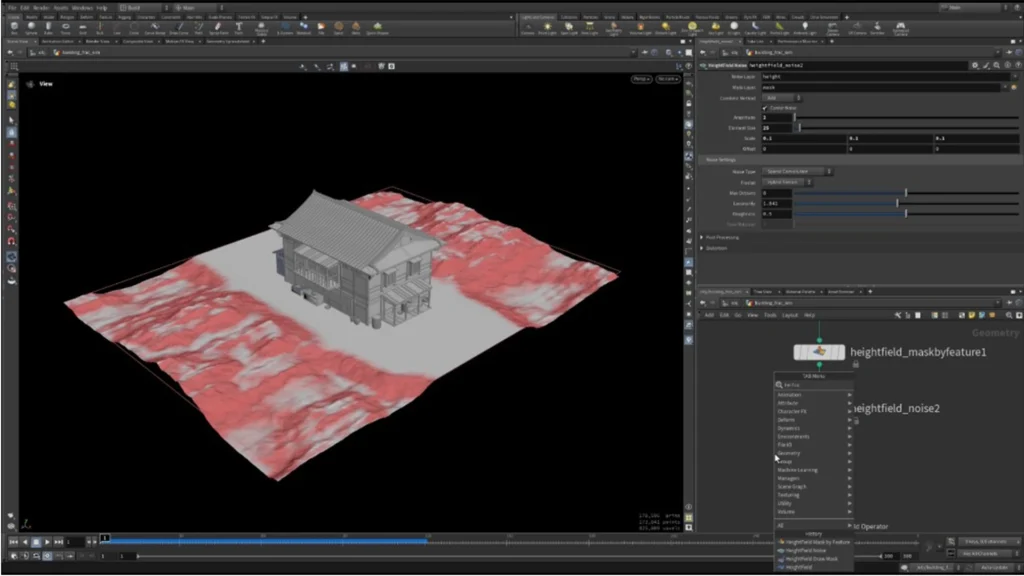Open the Build desktop dropdown

click(x=143, y=8)
